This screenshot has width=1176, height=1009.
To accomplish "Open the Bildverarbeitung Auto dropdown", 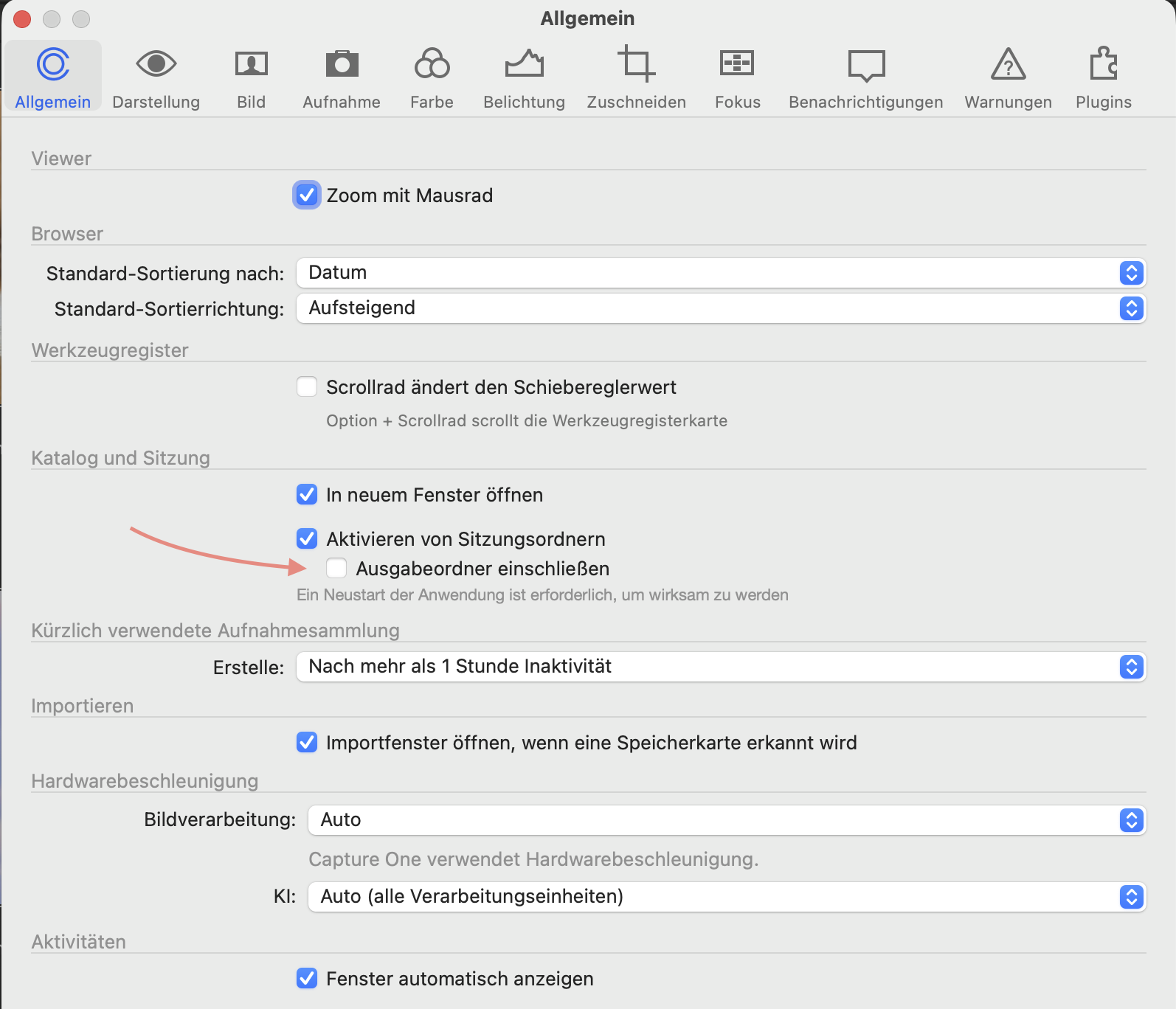I will pos(726,820).
